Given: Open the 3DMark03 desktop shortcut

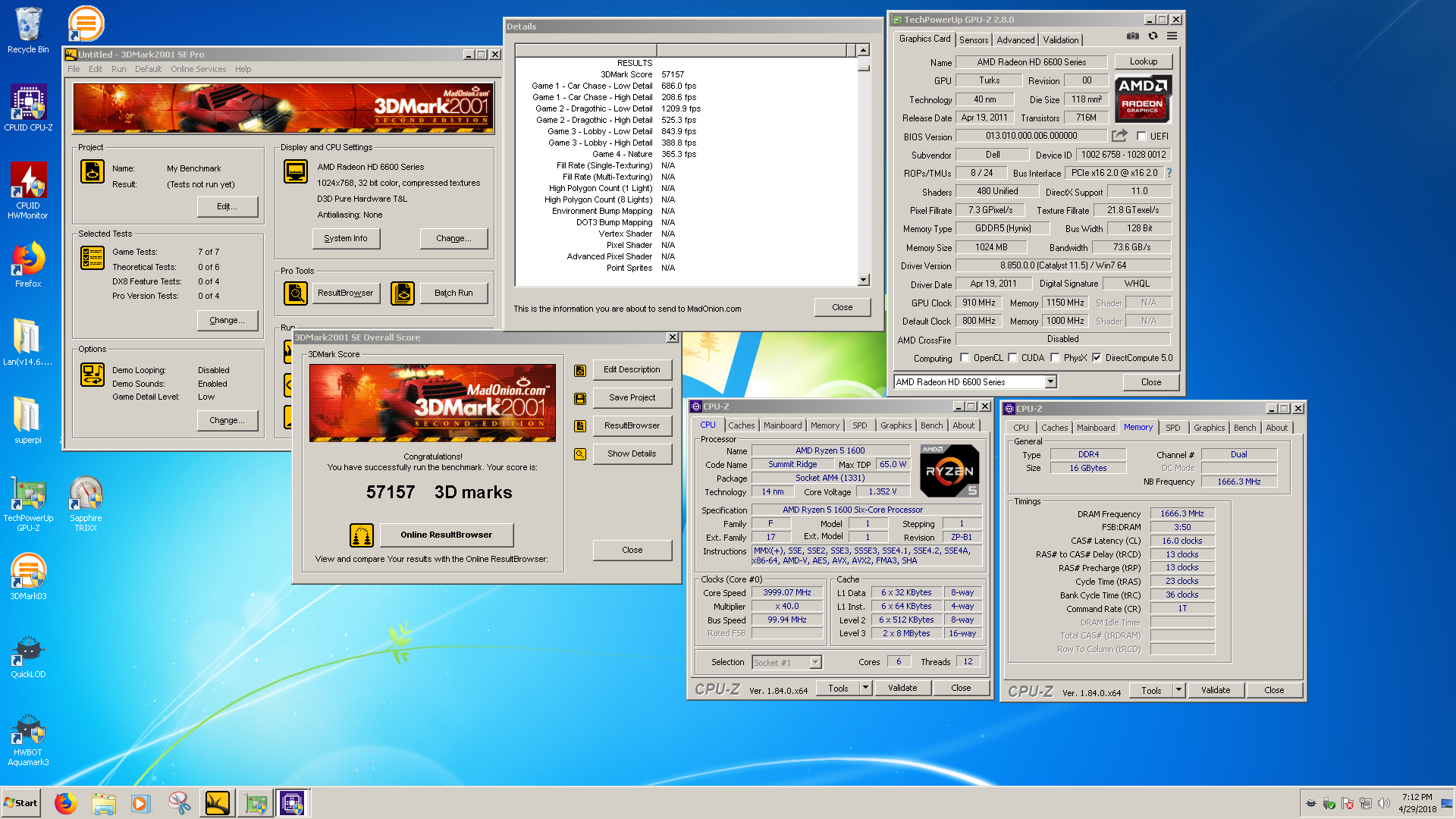Looking at the screenshot, I should (x=28, y=576).
